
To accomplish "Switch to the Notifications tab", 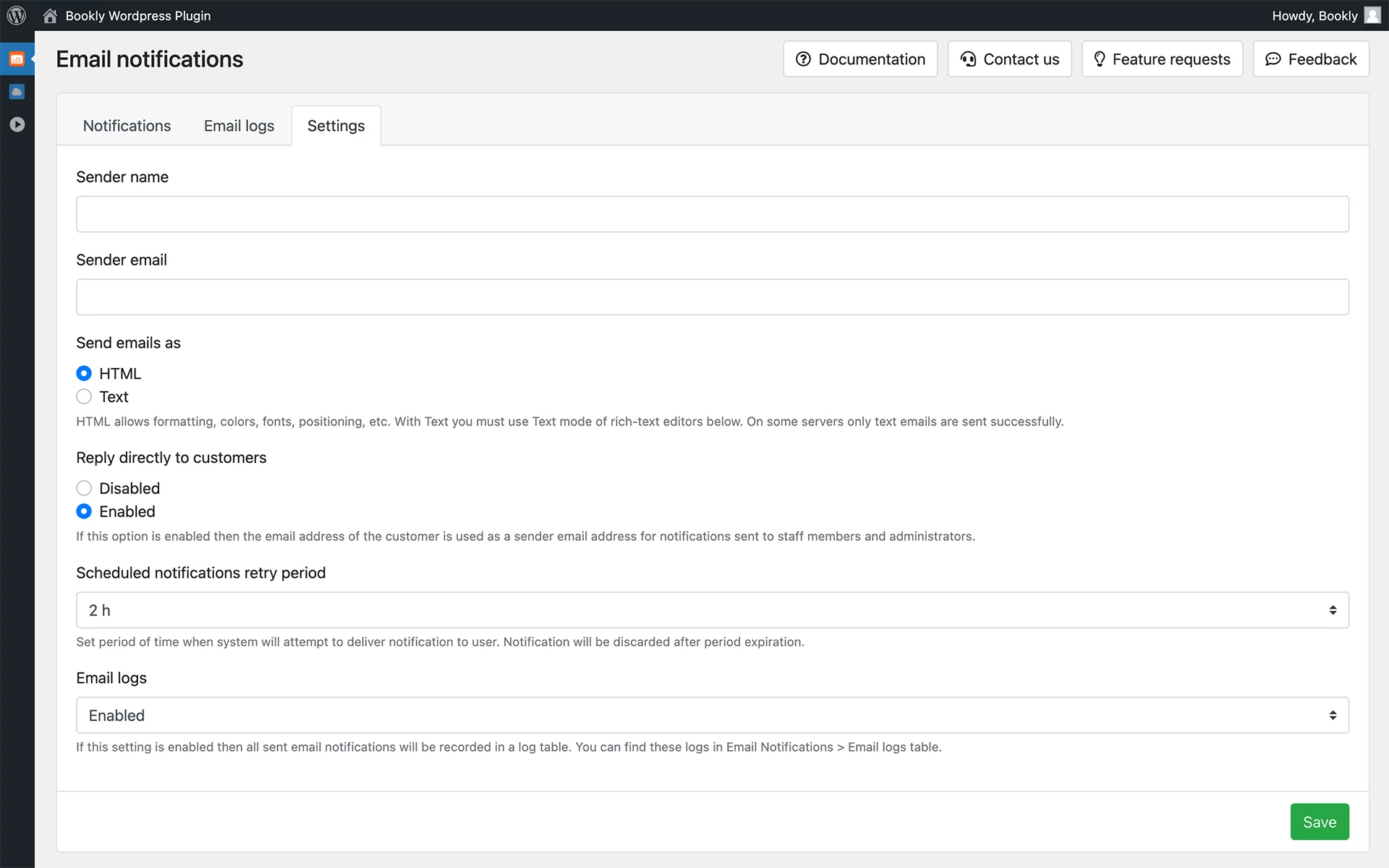I will pos(127,126).
